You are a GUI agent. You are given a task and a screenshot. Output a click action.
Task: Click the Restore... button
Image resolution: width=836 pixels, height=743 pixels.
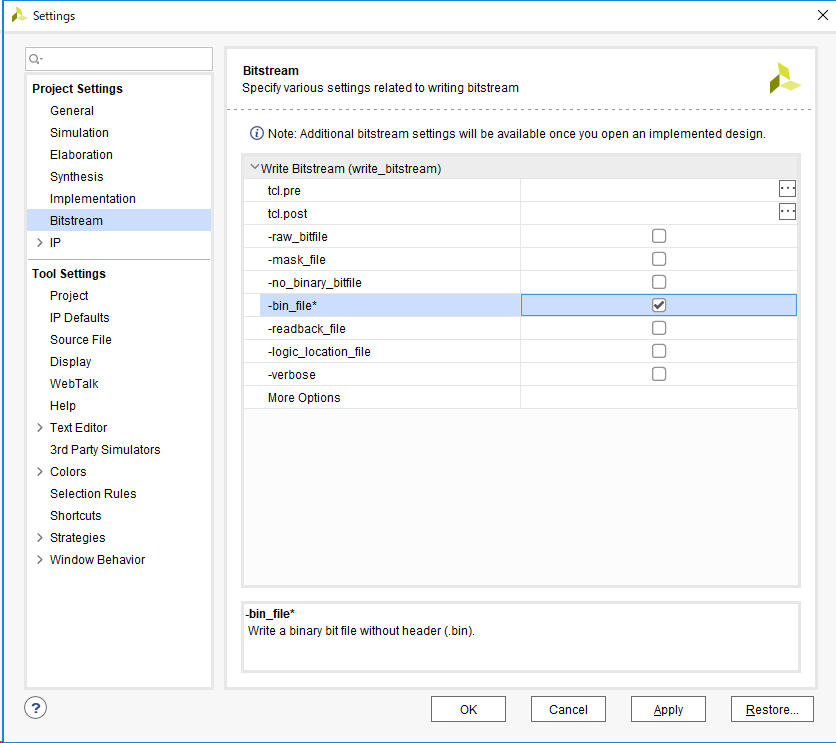(x=771, y=709)
